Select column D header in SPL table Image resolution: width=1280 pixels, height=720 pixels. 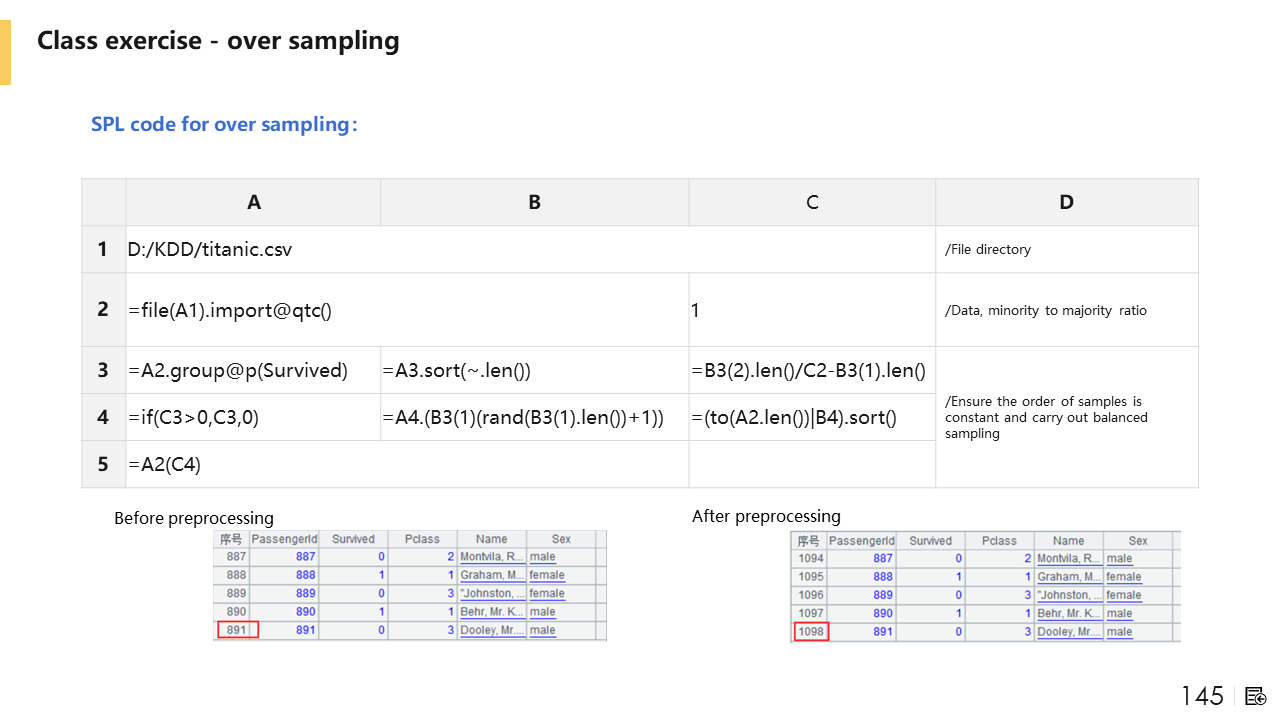click(x=1066, y=202)
